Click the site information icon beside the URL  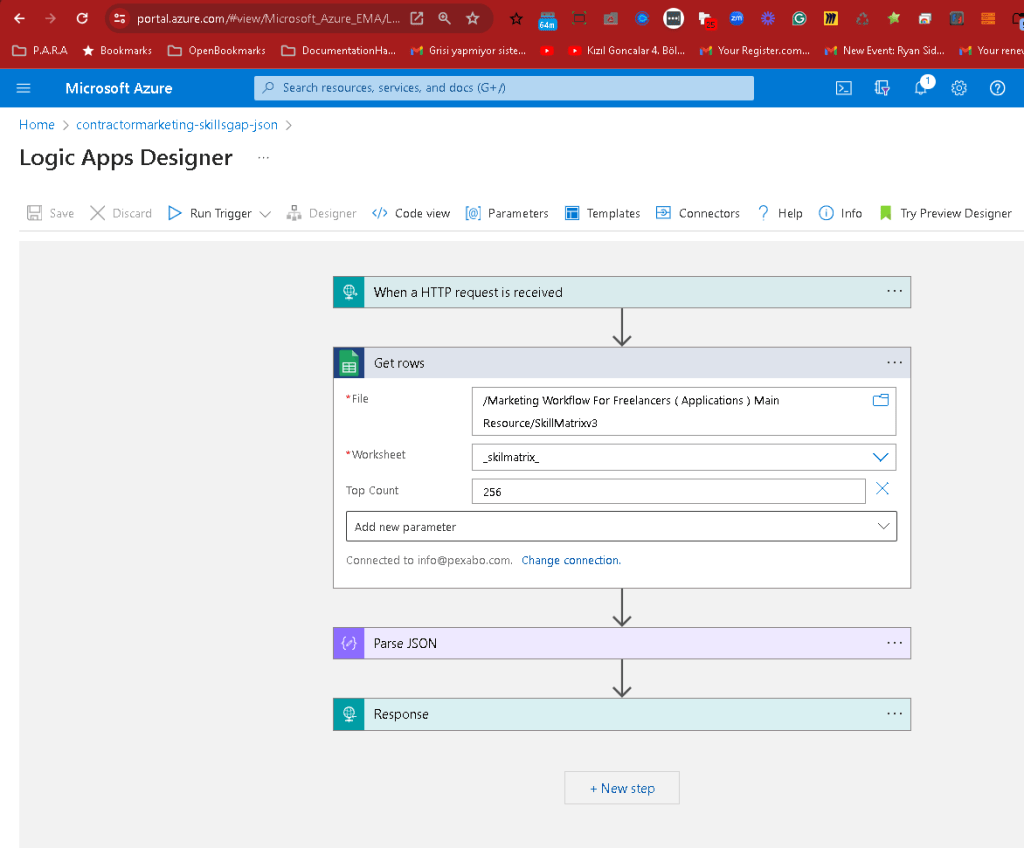click(120, 18)
